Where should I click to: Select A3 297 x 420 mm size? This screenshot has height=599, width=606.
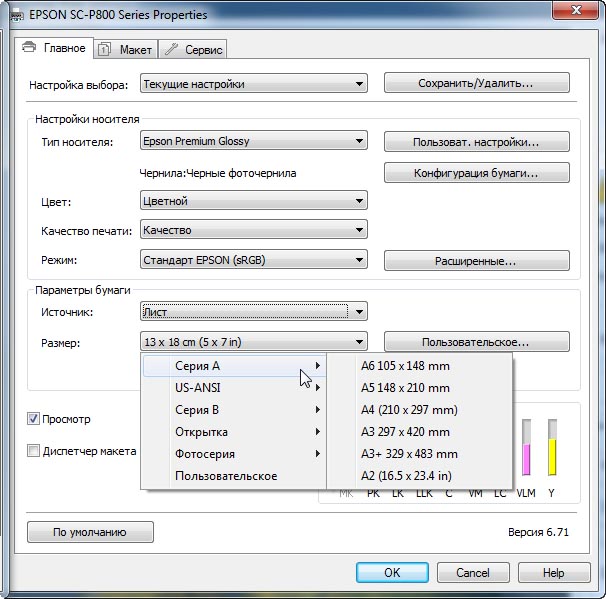[x=420, y=432]
